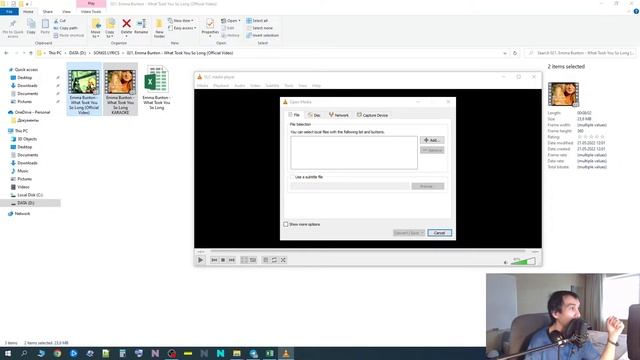Toggle VLC loop mode
Image resolution: width=640 pixels, height=360 pixels.
tap(274, 260)
